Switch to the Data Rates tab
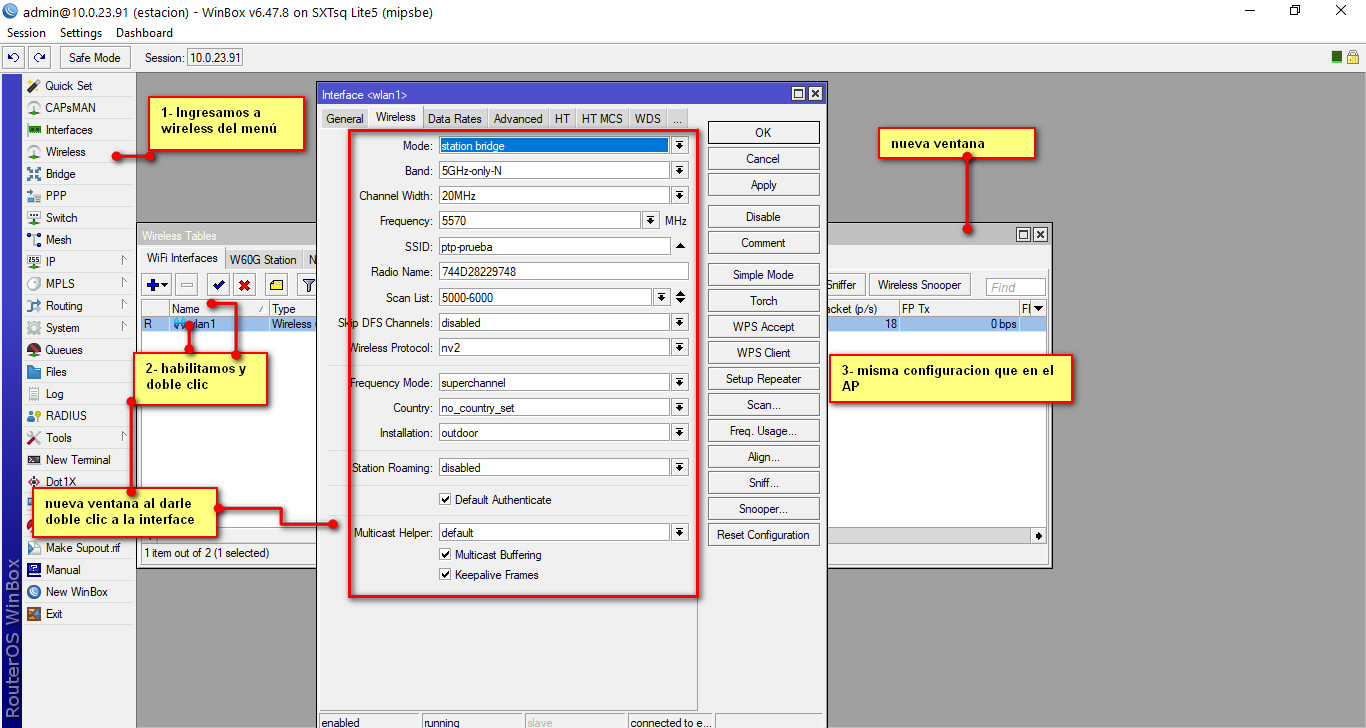 point(454,119)
